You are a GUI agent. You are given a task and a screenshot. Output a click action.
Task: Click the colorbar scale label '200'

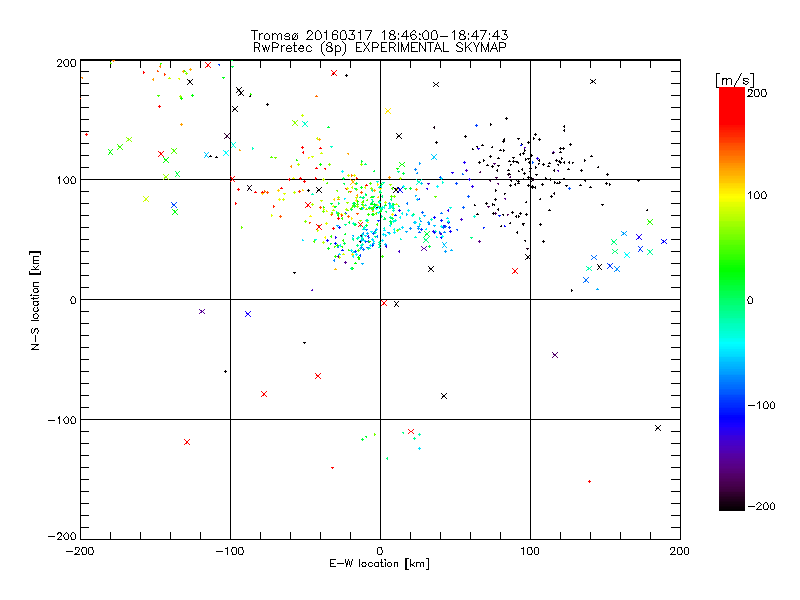(757, 93)
